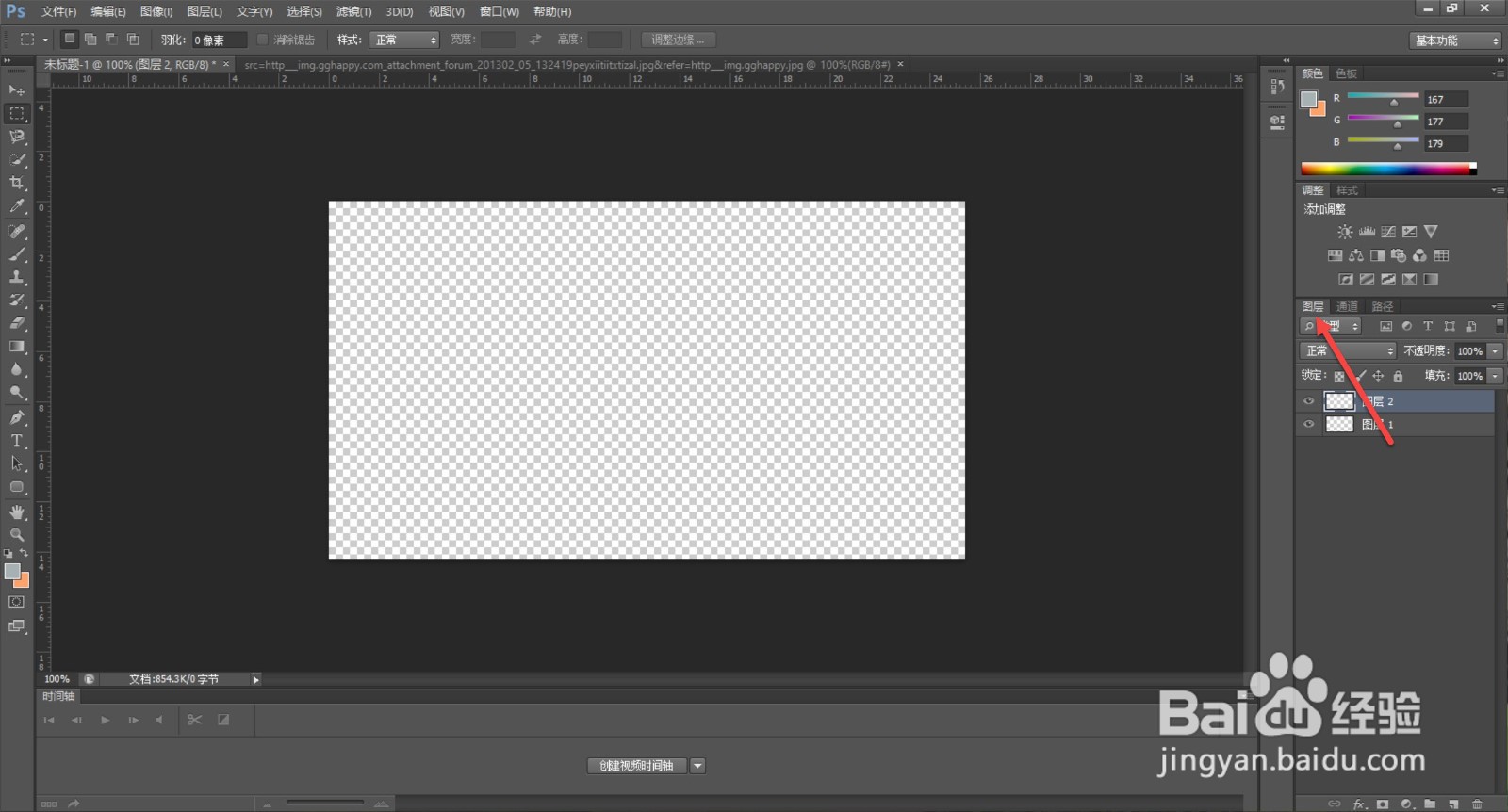Enable the type layer filter

pyautogui.click(x=1428, y=327)
